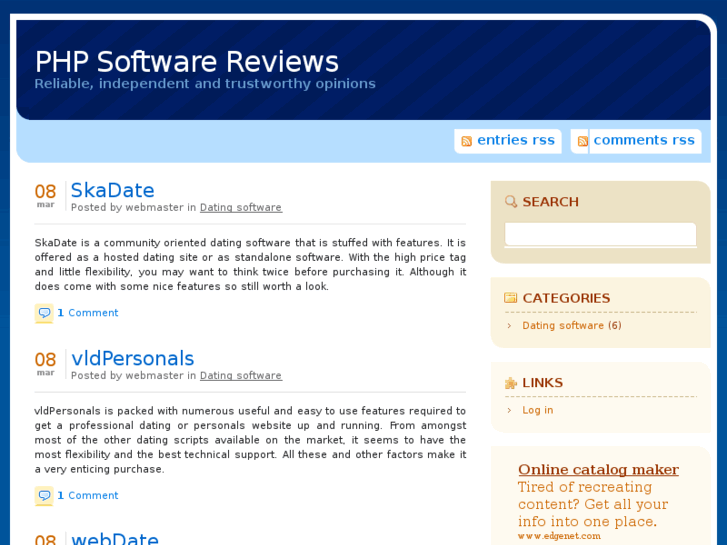The width and height of the screenshot is (727, 545).
Task: Click the SkaDate description paragraph
Action: (x=250, y=264)
